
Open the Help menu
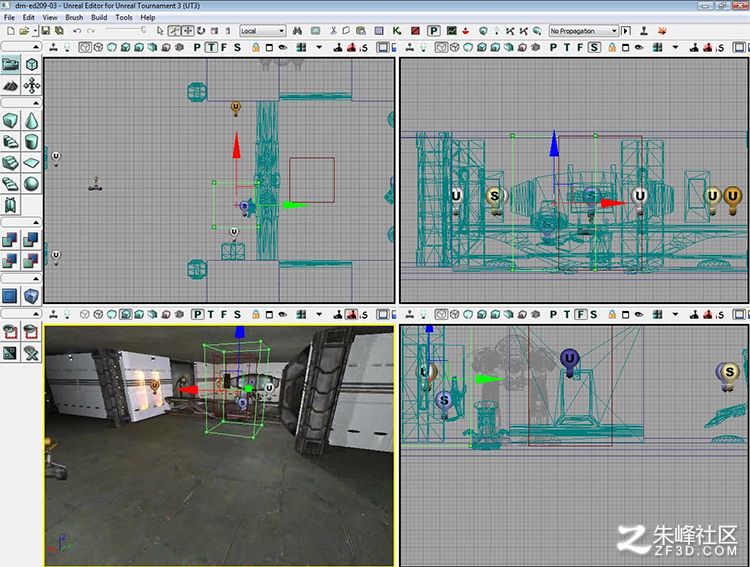[148, 17]
